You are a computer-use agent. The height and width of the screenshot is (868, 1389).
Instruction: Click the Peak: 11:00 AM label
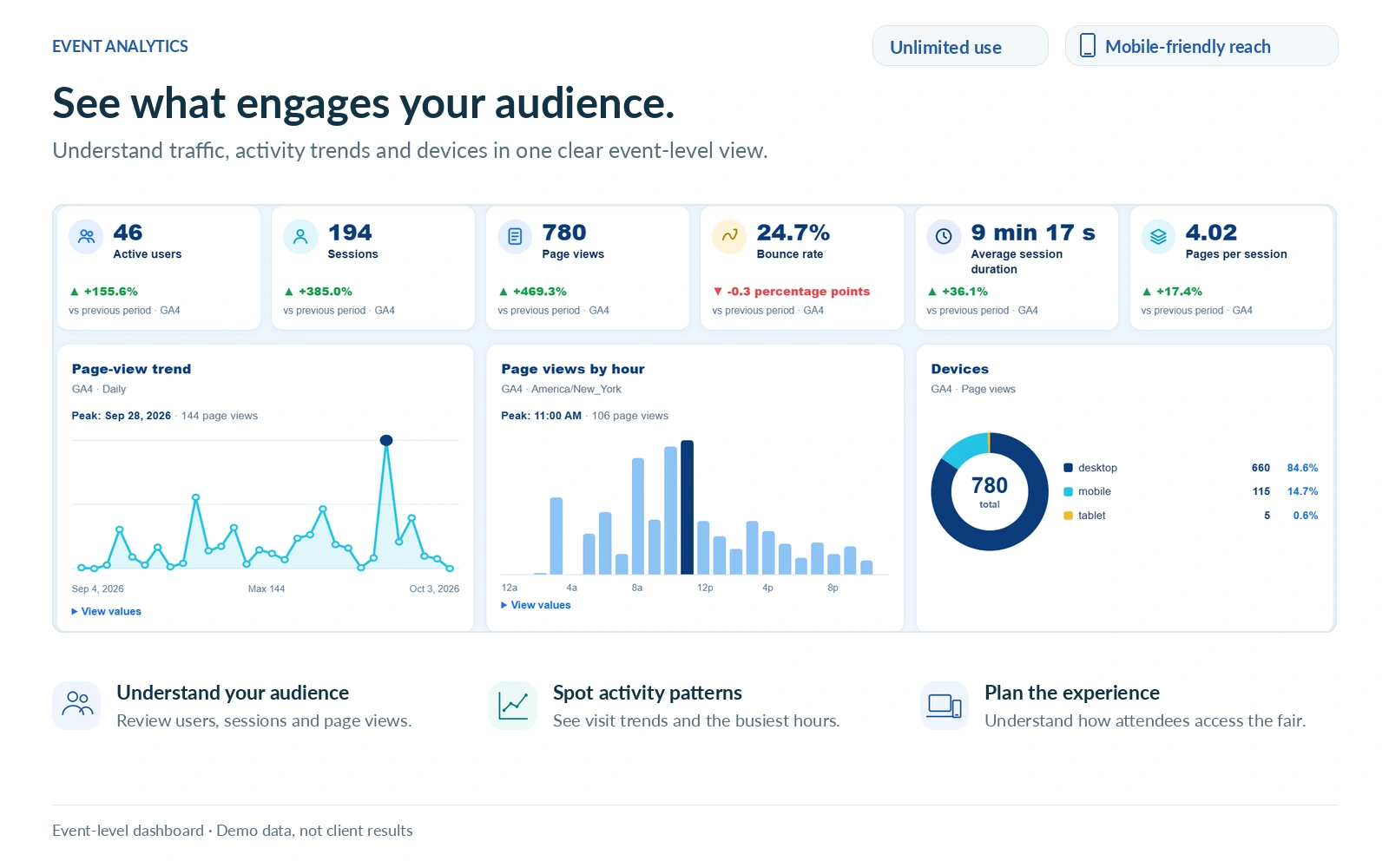point(542,416)
